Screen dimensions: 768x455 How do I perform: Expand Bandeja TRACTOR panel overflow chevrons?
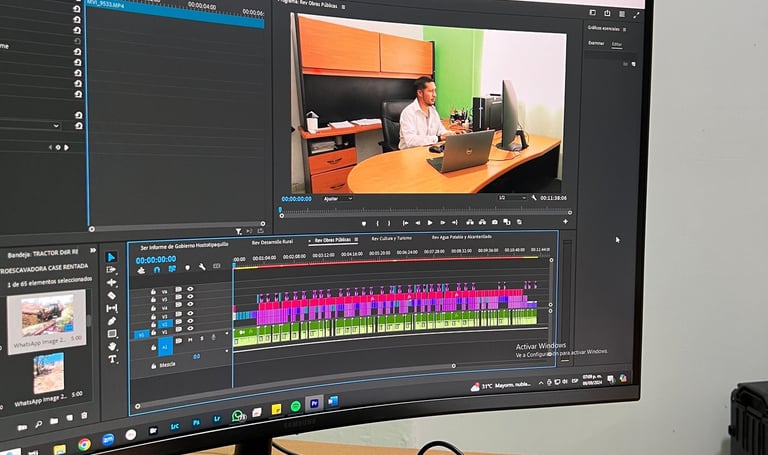(x=93, y=250)
